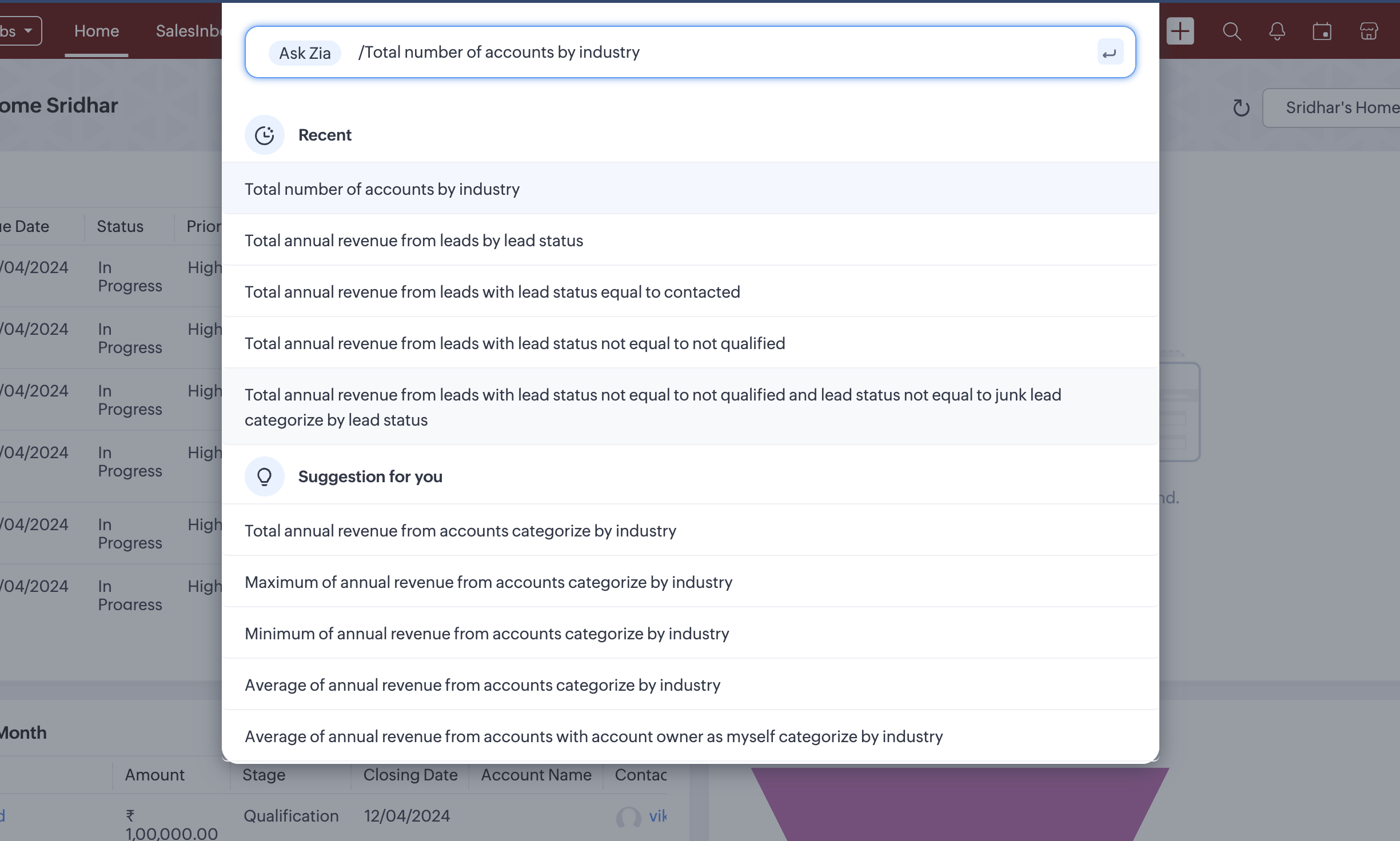Viewport: 1400px width, 841px height.
Task: Choose query with lead status equal to contacted
Action: [492, 292]
